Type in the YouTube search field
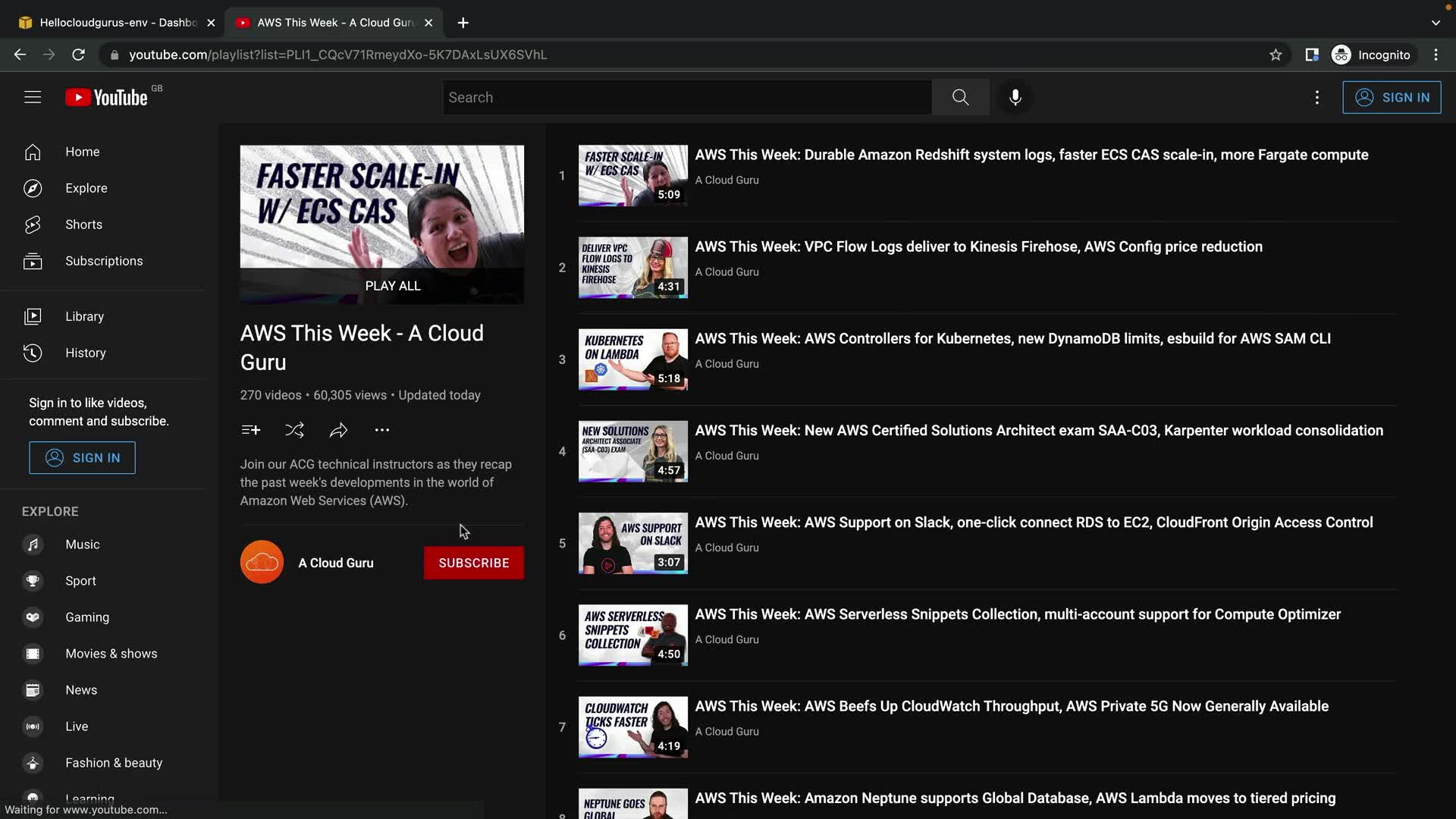This screenshot has width=1456, height=819. [686, 97]
